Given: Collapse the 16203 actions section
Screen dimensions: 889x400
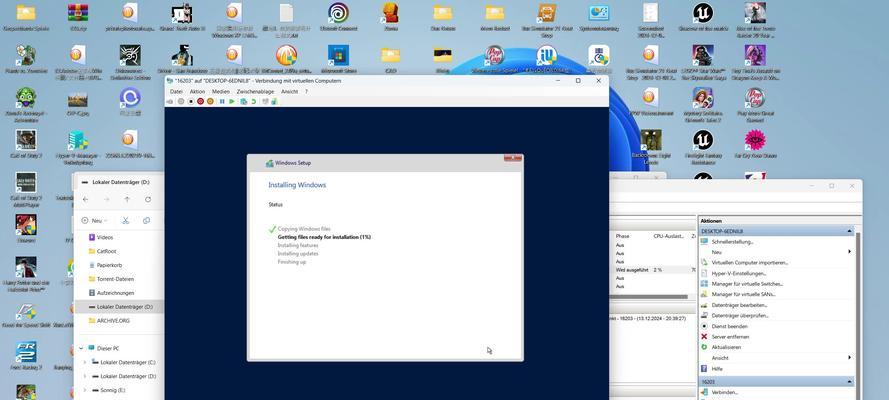Looking at the screenshot, I should pos(849,382).
